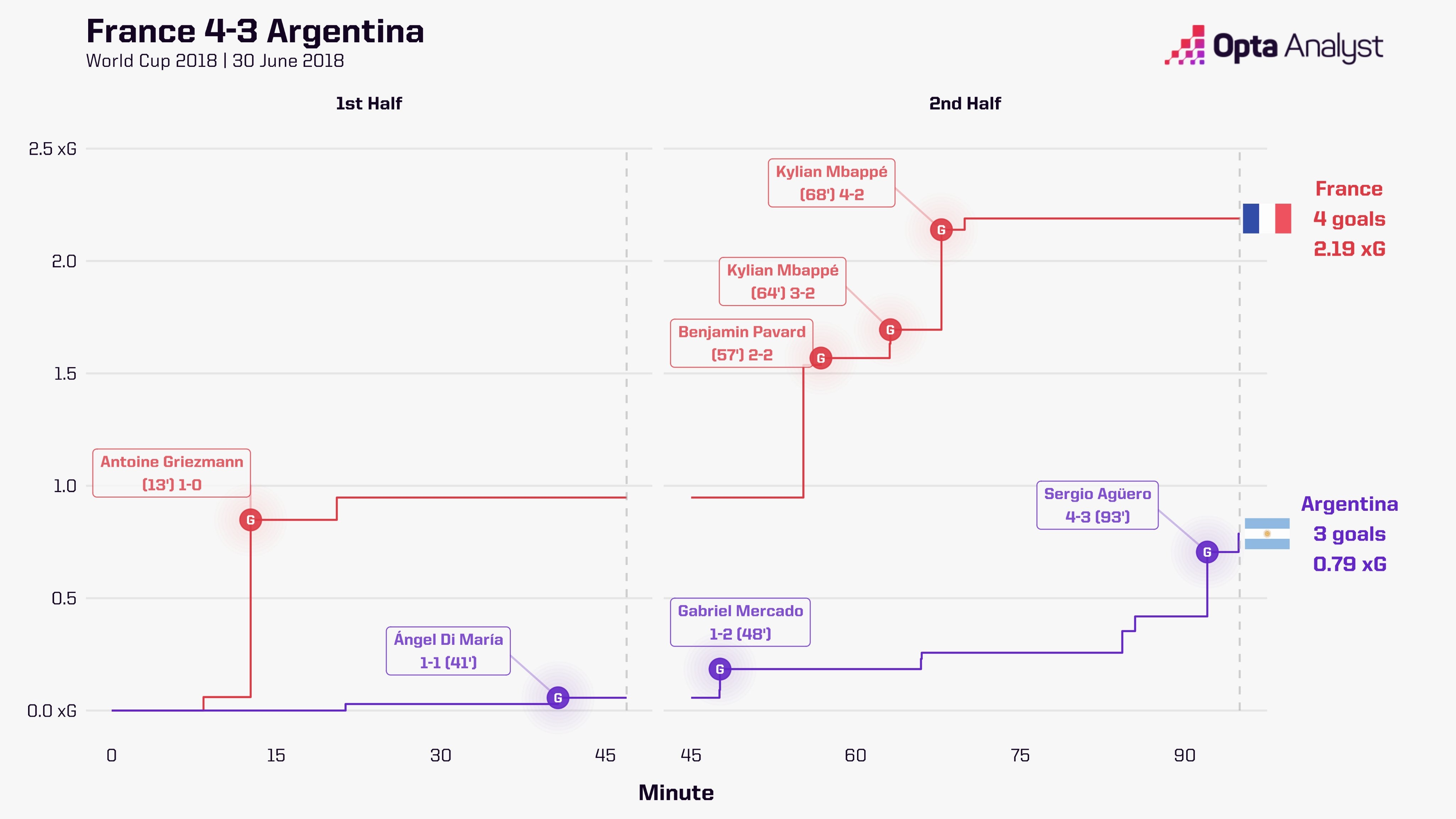Viewport: 1456px width, 819px height.
Task: Click the Pavard 57' goal marker
Action: point(821,358)
